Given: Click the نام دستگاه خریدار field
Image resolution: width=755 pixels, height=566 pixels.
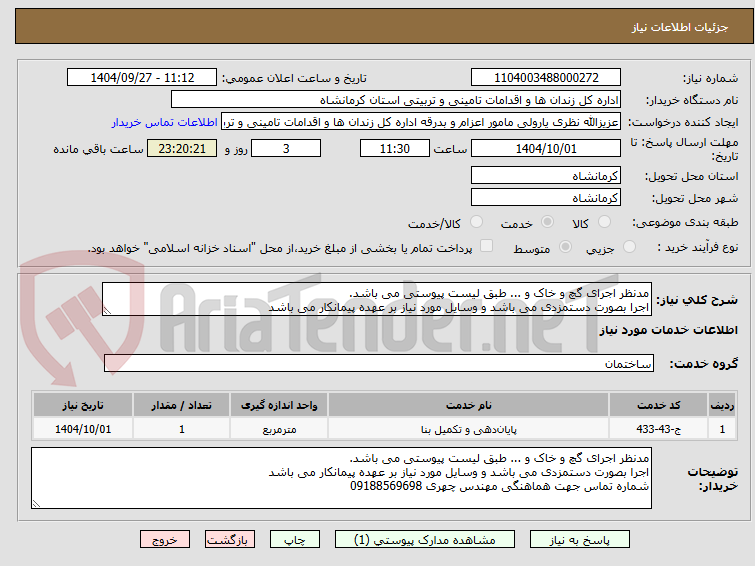Looking at the screenshot, I should tap(396, 100).
